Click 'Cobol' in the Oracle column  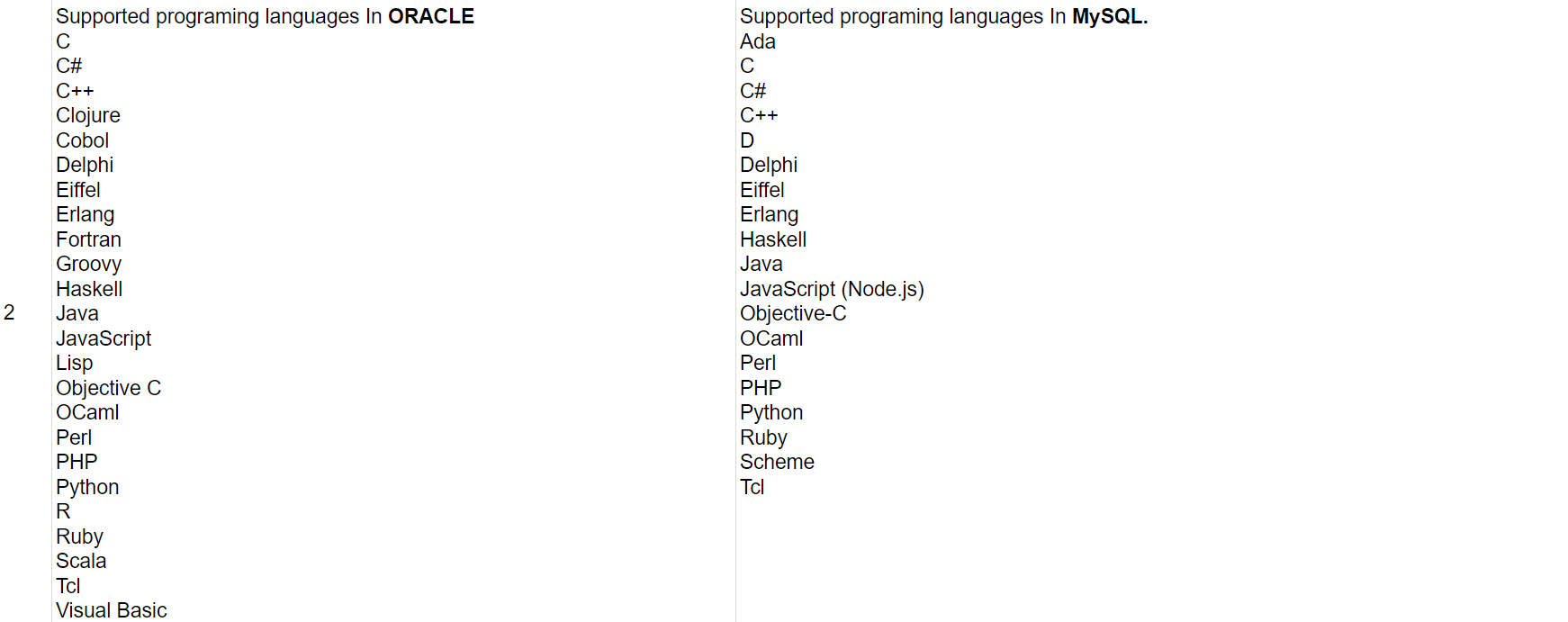(83, 140)
